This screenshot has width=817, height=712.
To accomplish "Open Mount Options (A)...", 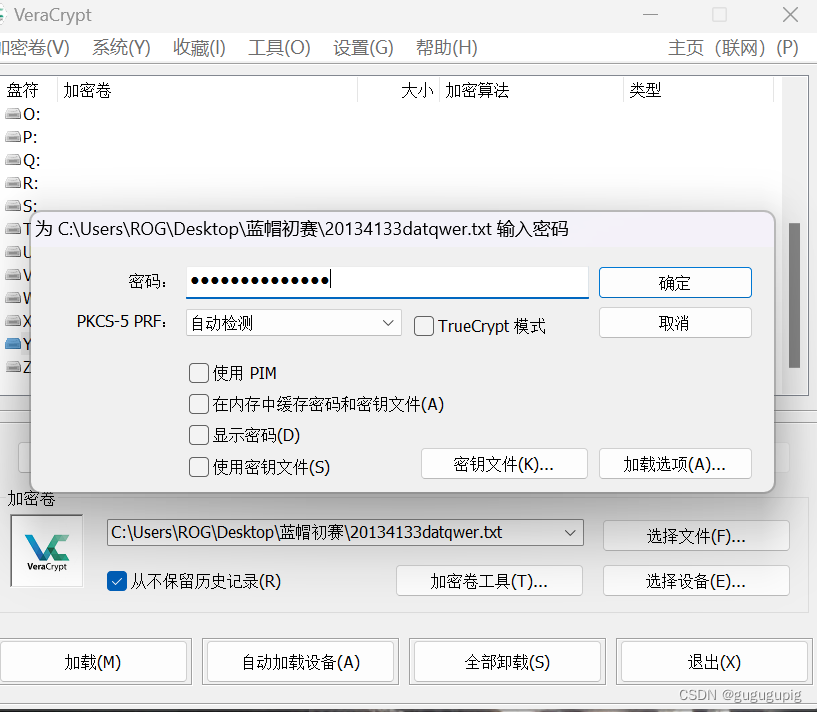I will click(675, 463).
